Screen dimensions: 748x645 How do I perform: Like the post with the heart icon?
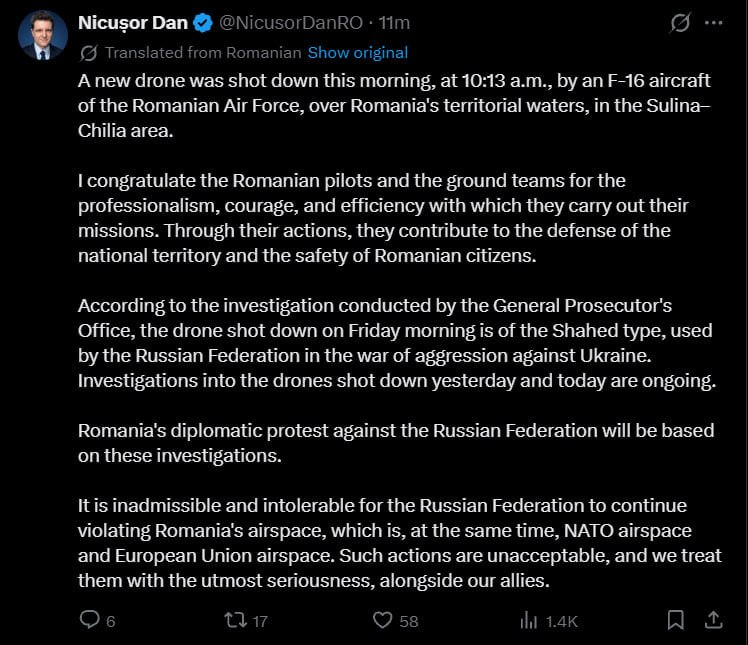382,620
